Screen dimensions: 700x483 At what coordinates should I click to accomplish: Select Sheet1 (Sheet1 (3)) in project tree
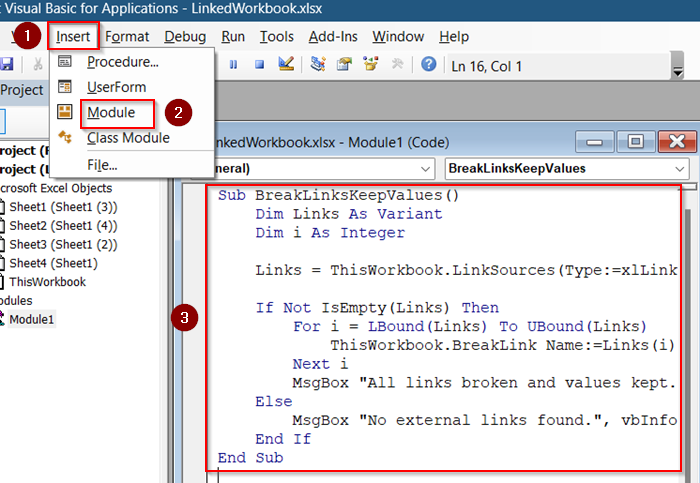tap(63, 207)
